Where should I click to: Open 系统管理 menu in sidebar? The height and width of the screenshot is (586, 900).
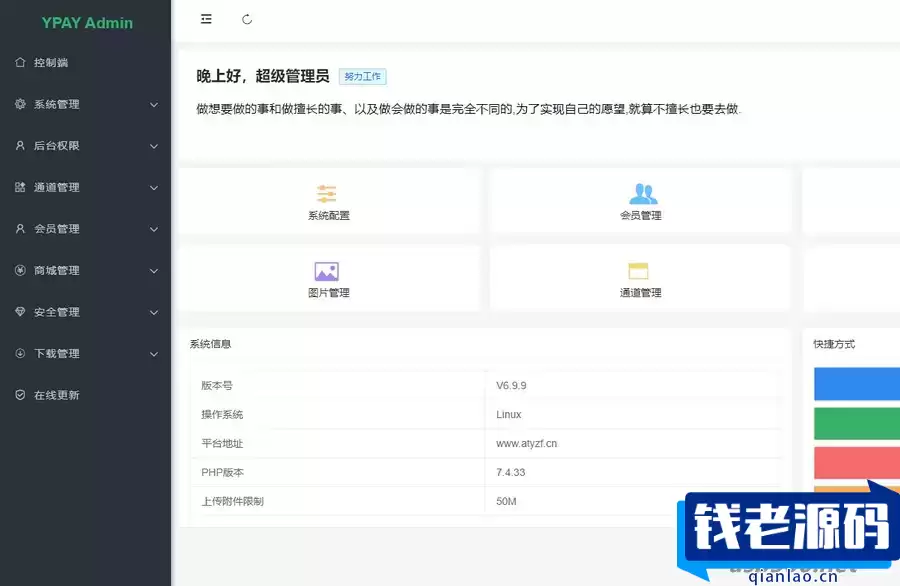tap(85, 104)
